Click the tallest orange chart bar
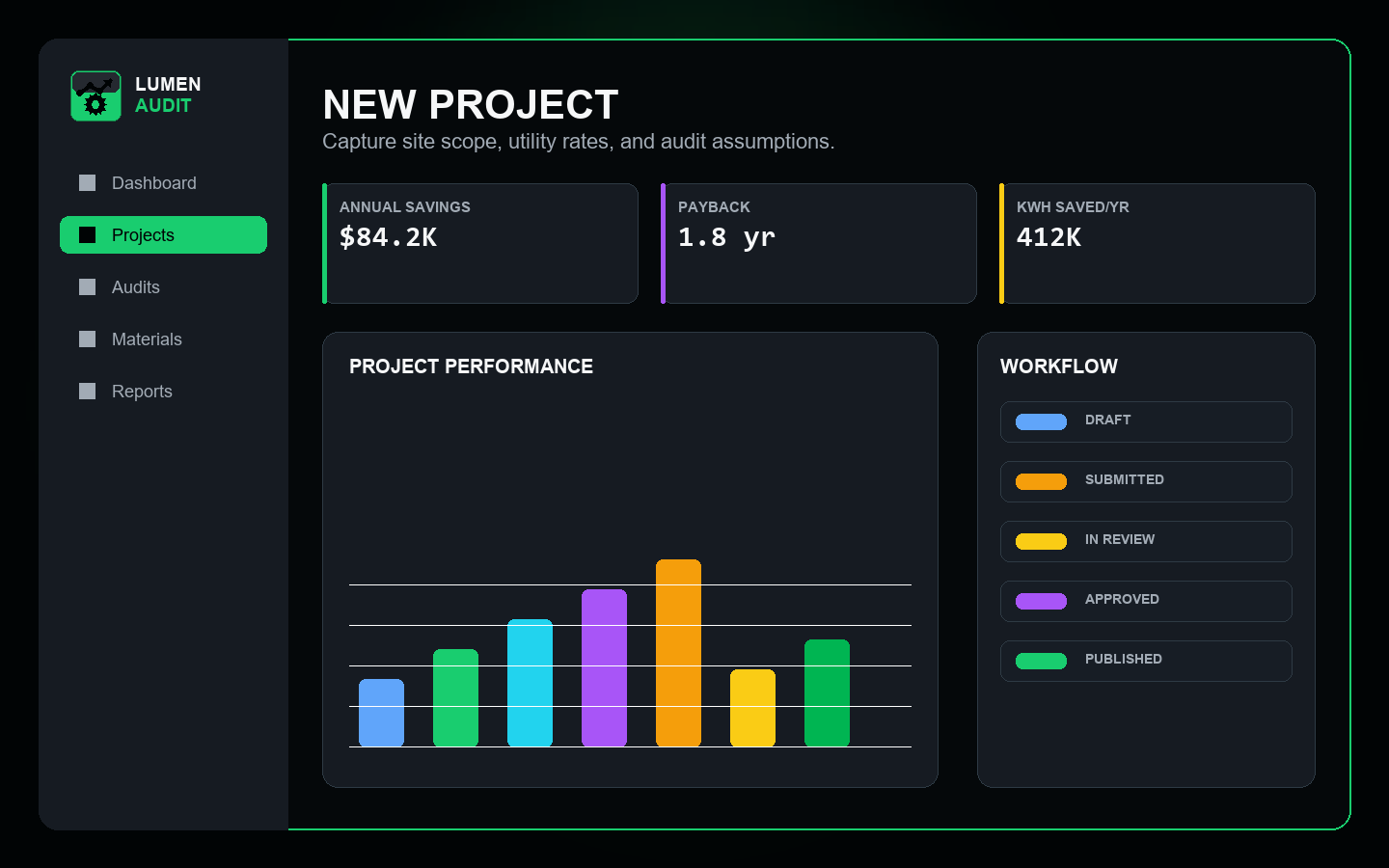 (678, 653)
